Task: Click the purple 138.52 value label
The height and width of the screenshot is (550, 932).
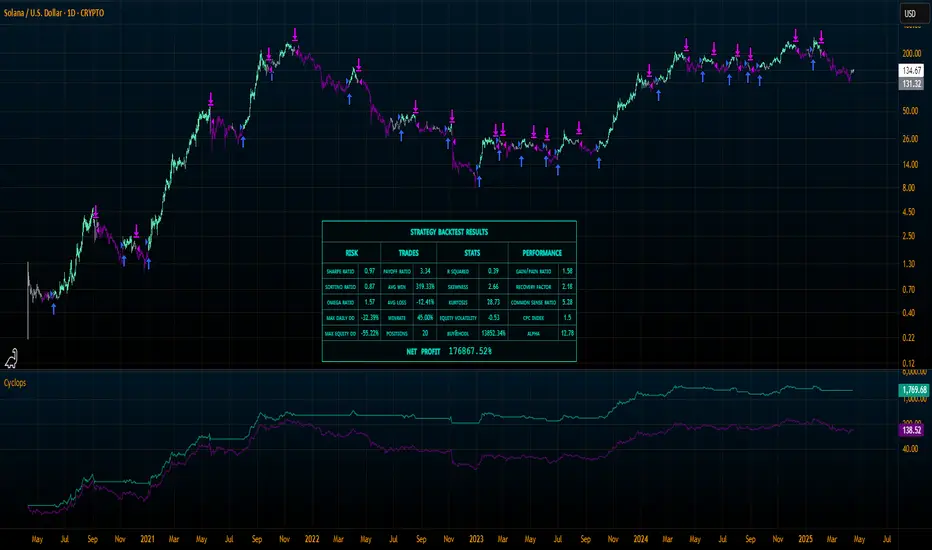Action: 909,430
